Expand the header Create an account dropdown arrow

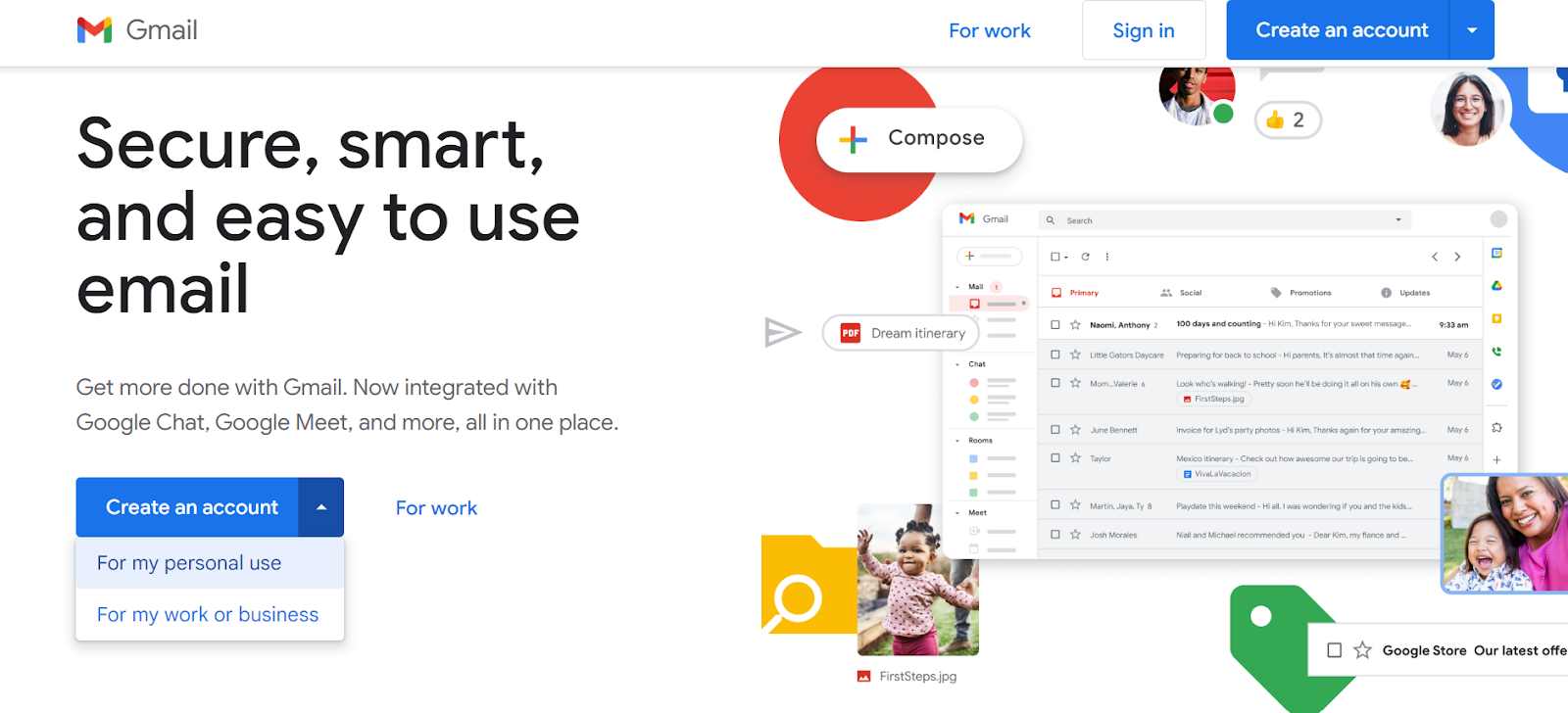coord(1472,30)
